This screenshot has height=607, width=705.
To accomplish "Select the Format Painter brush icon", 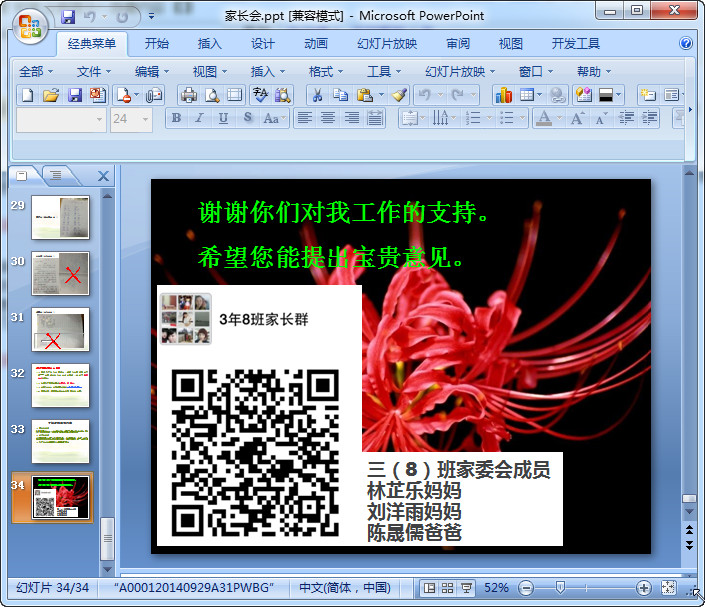I will [399, 95].
